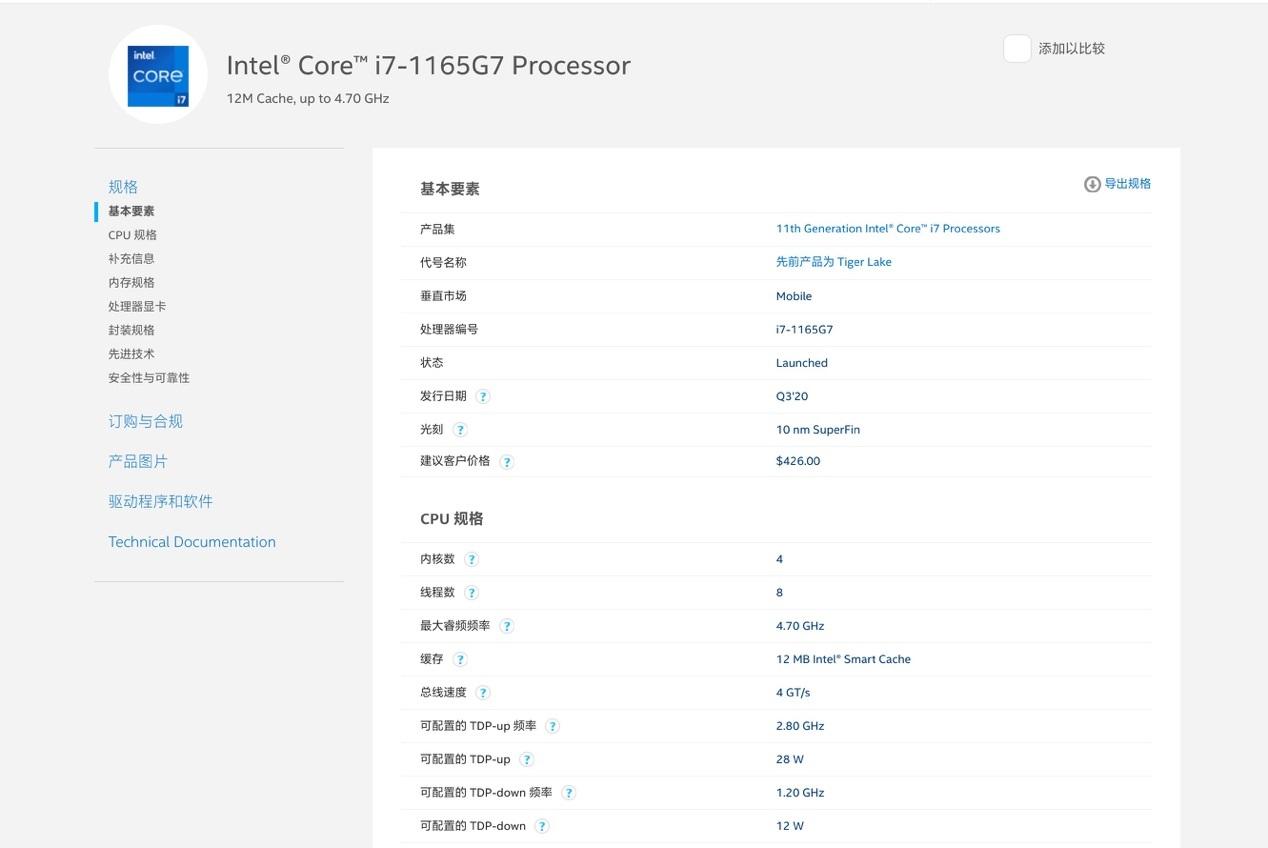Click the 12M Cache, up to 4.70 GHz subtitle
The height and width of the screenshot is (848, 1268).
(308, 99)
